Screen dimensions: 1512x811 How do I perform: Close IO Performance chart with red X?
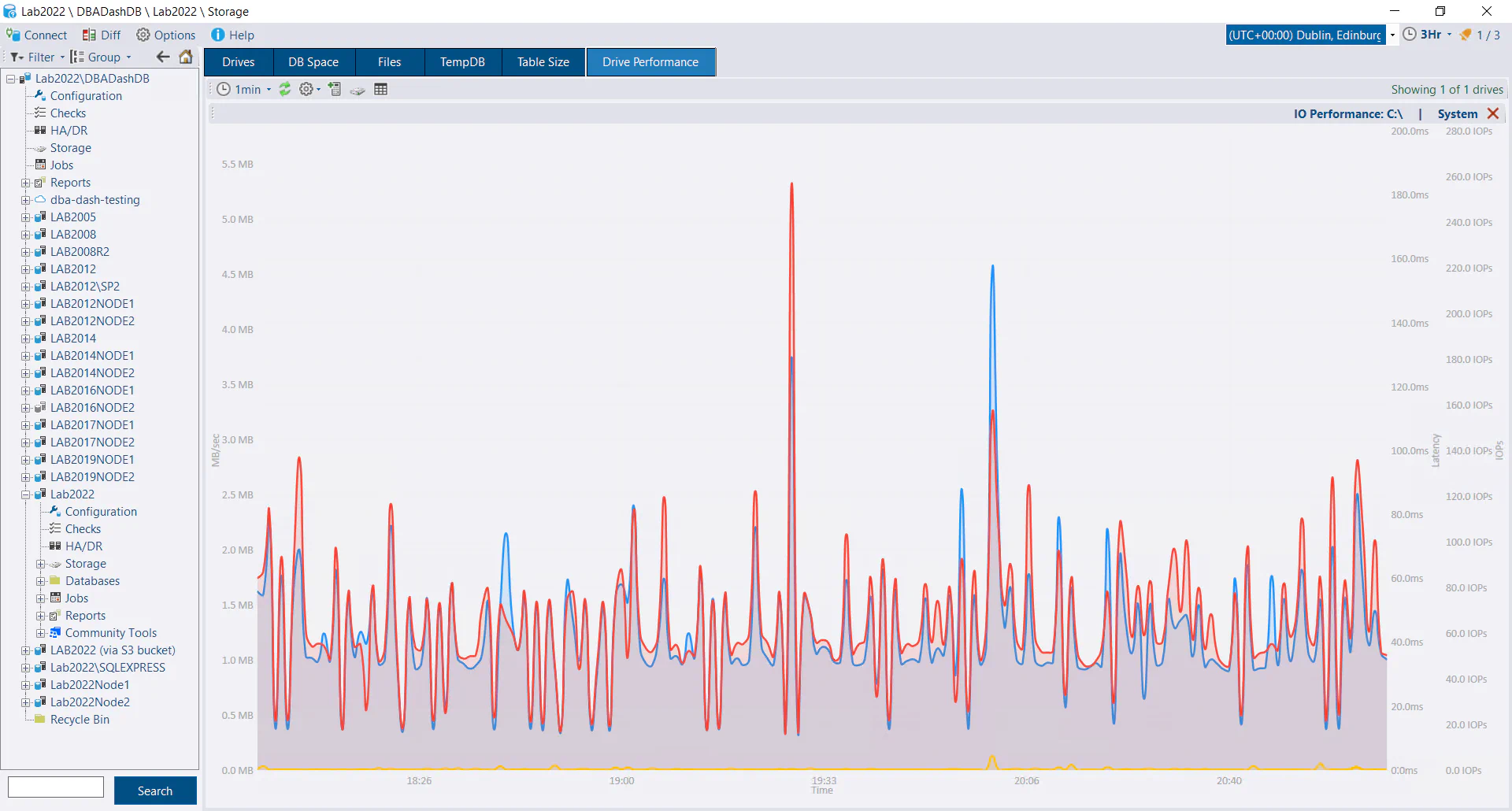[1492, 114]
